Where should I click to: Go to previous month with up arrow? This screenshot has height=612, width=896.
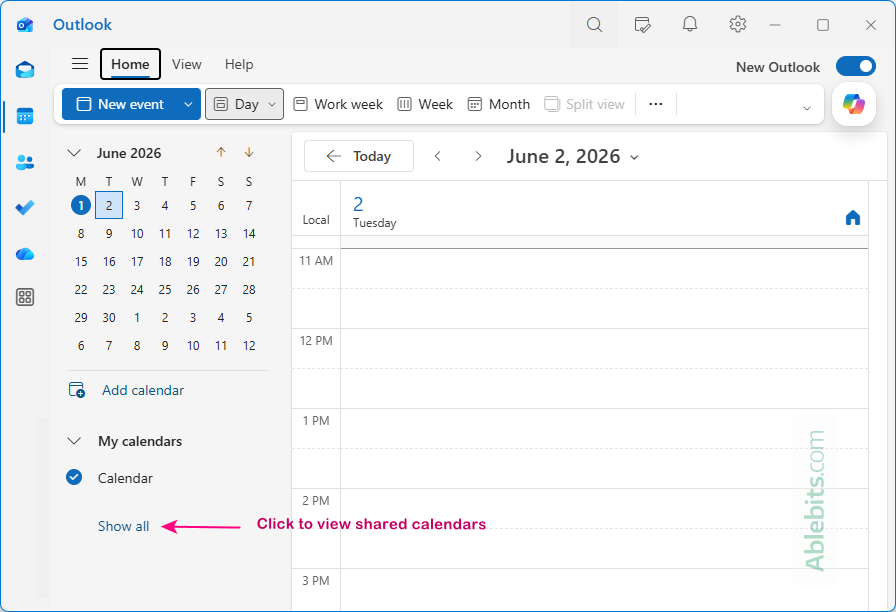point(221,152)
